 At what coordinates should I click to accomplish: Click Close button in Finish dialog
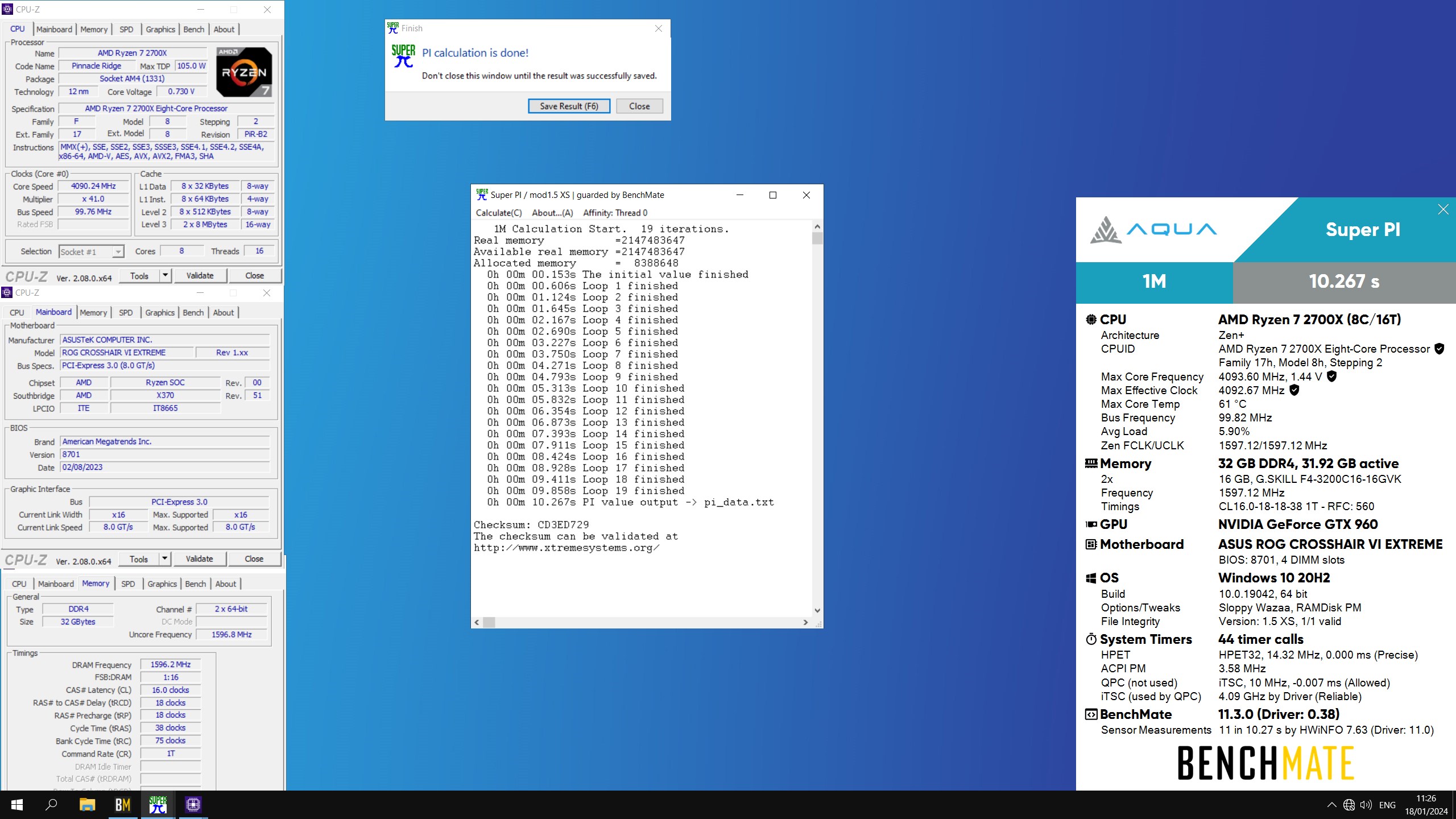[x=639, y=106]
